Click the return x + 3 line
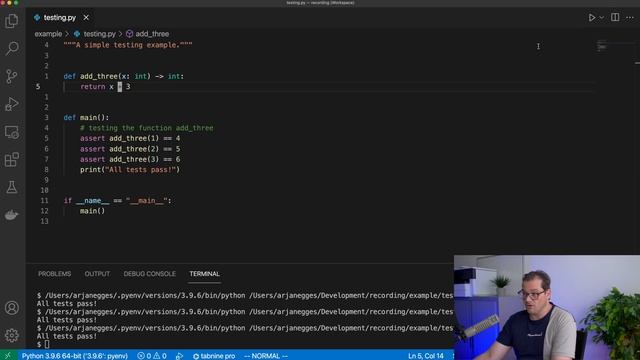 tap(105, 87)
